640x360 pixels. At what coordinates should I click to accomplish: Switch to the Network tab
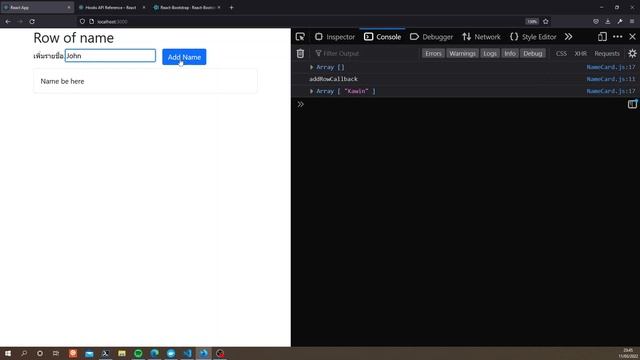(x=481, y=37)
